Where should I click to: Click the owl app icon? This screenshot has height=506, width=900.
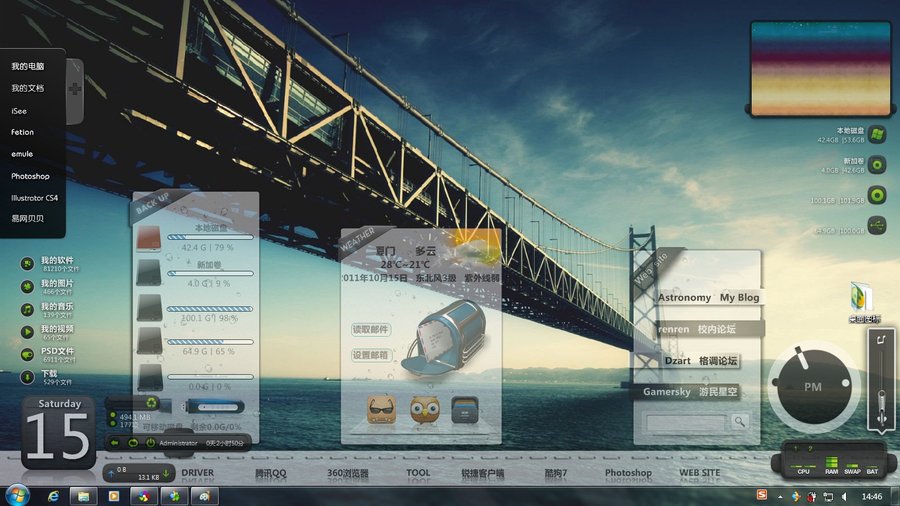click(x=425, y=410)
